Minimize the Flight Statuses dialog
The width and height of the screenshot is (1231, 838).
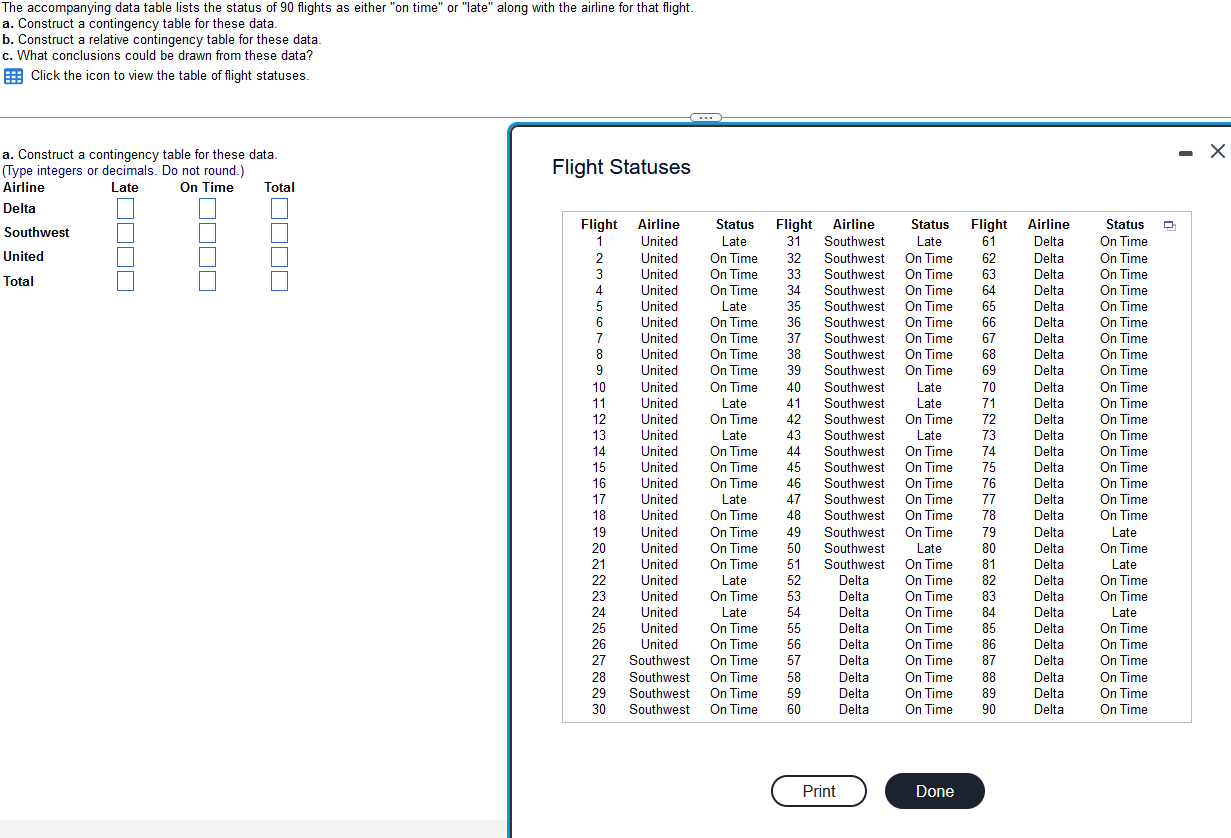pyautogui.click(x=1185, y=153)
